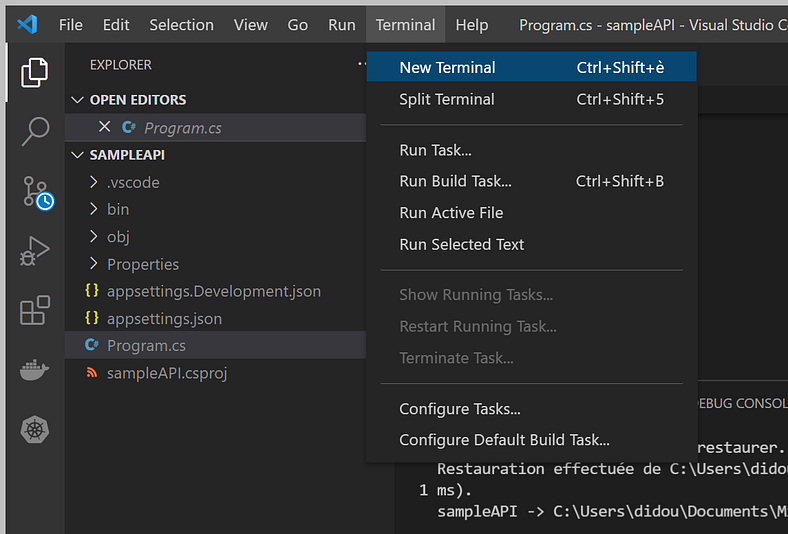Open the Extensions view icon
The image size is (788, 534).
(x=35, y=311)
